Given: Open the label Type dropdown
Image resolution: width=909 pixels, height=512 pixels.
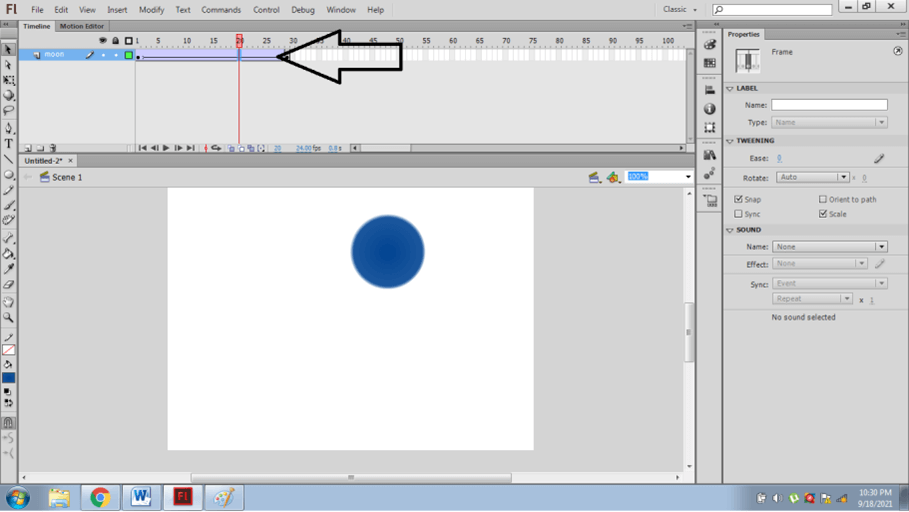Looking at the screenshot, I should 829,122.
